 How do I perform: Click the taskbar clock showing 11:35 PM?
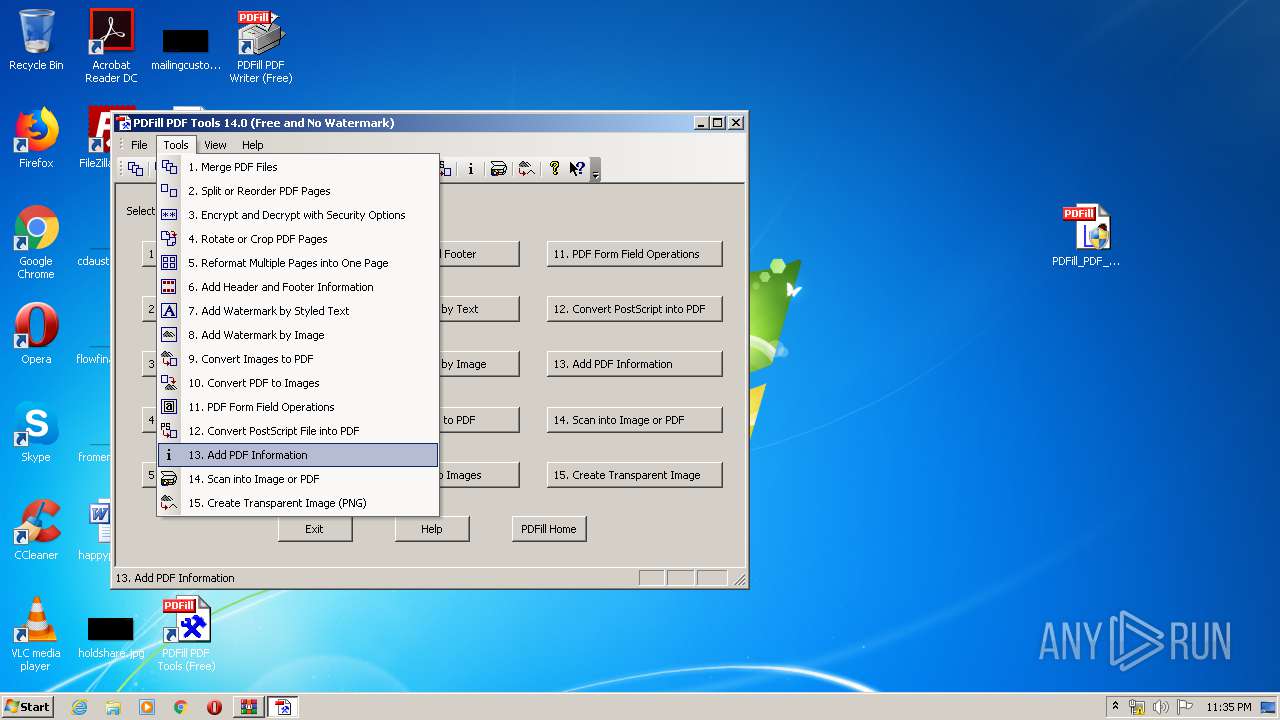[1229, 707]
